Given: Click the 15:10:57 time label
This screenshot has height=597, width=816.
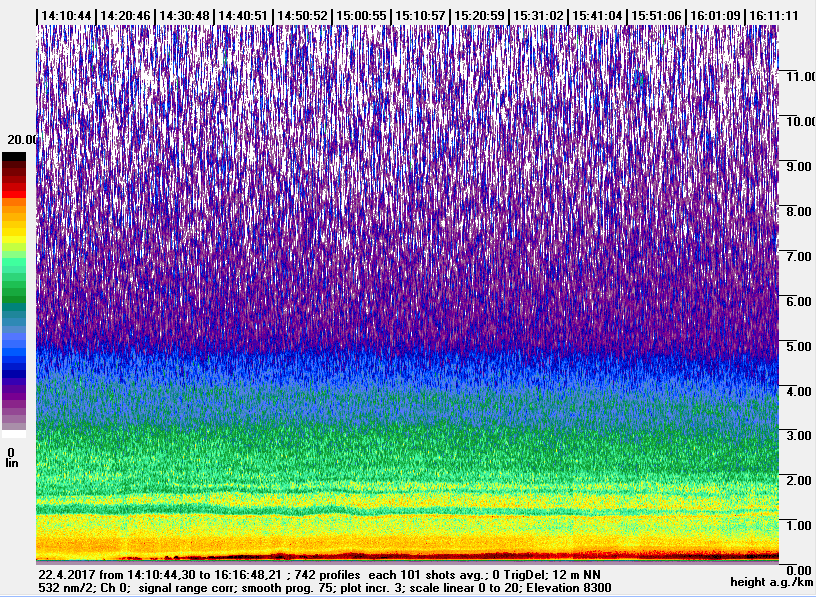Looking at the screenshot, I should (x=420, y=16).
